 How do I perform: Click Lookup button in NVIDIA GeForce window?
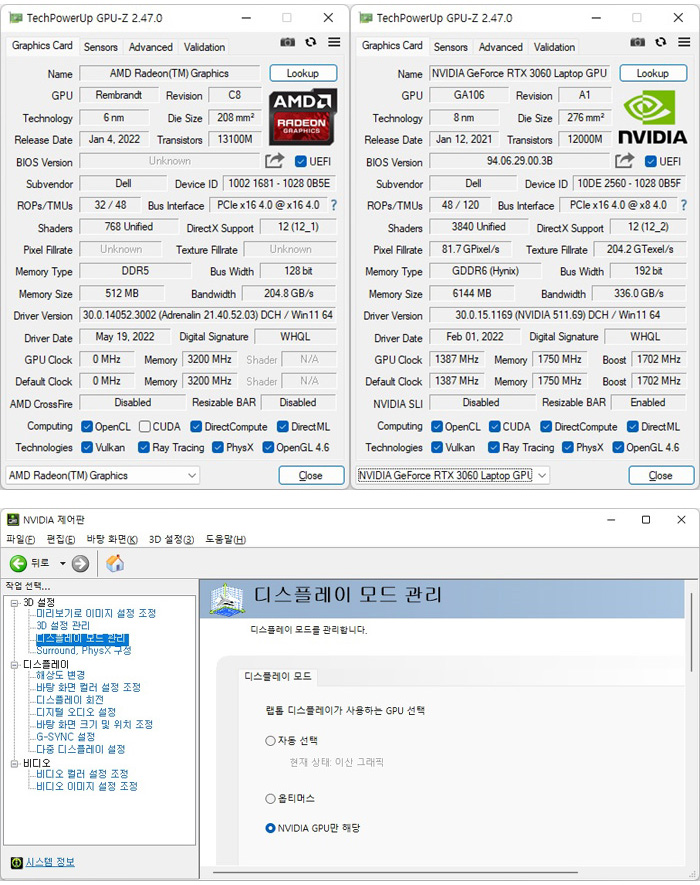653,73
